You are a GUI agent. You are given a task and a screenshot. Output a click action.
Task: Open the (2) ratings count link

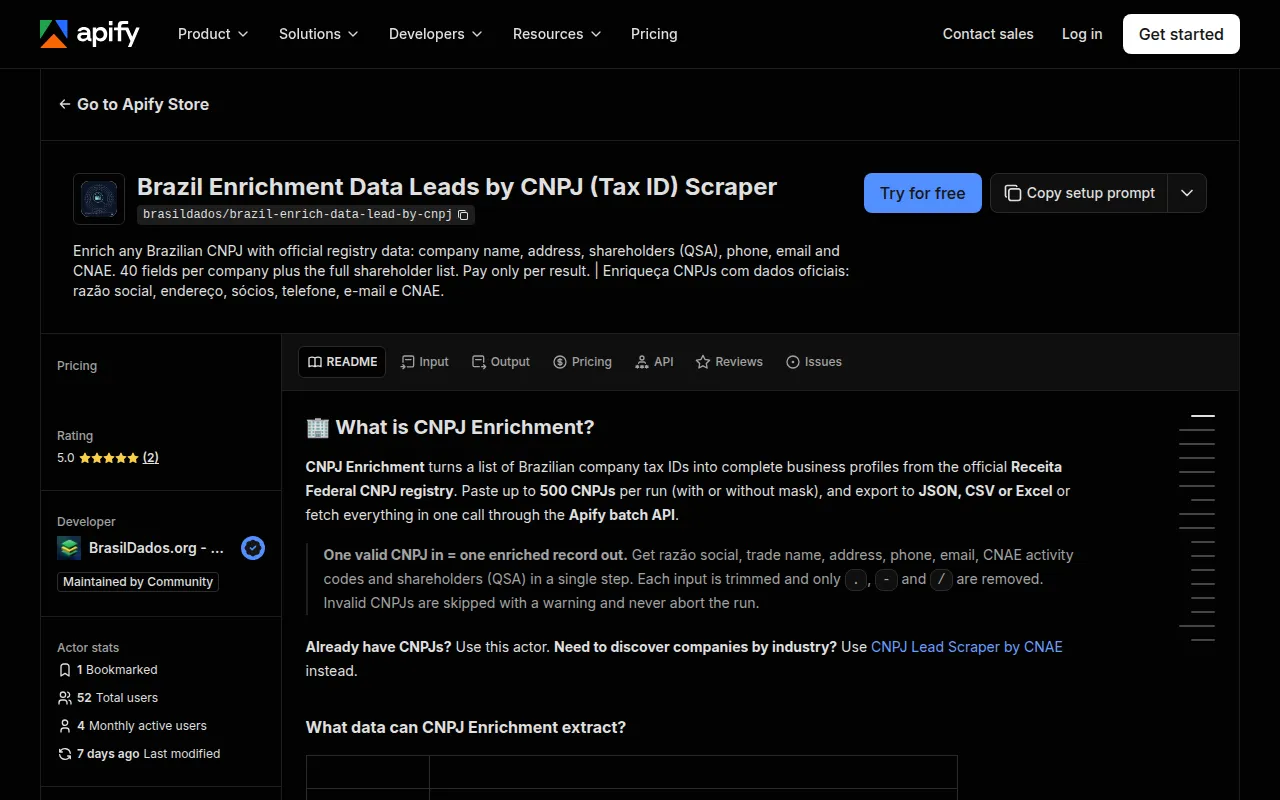pos(151,458)
